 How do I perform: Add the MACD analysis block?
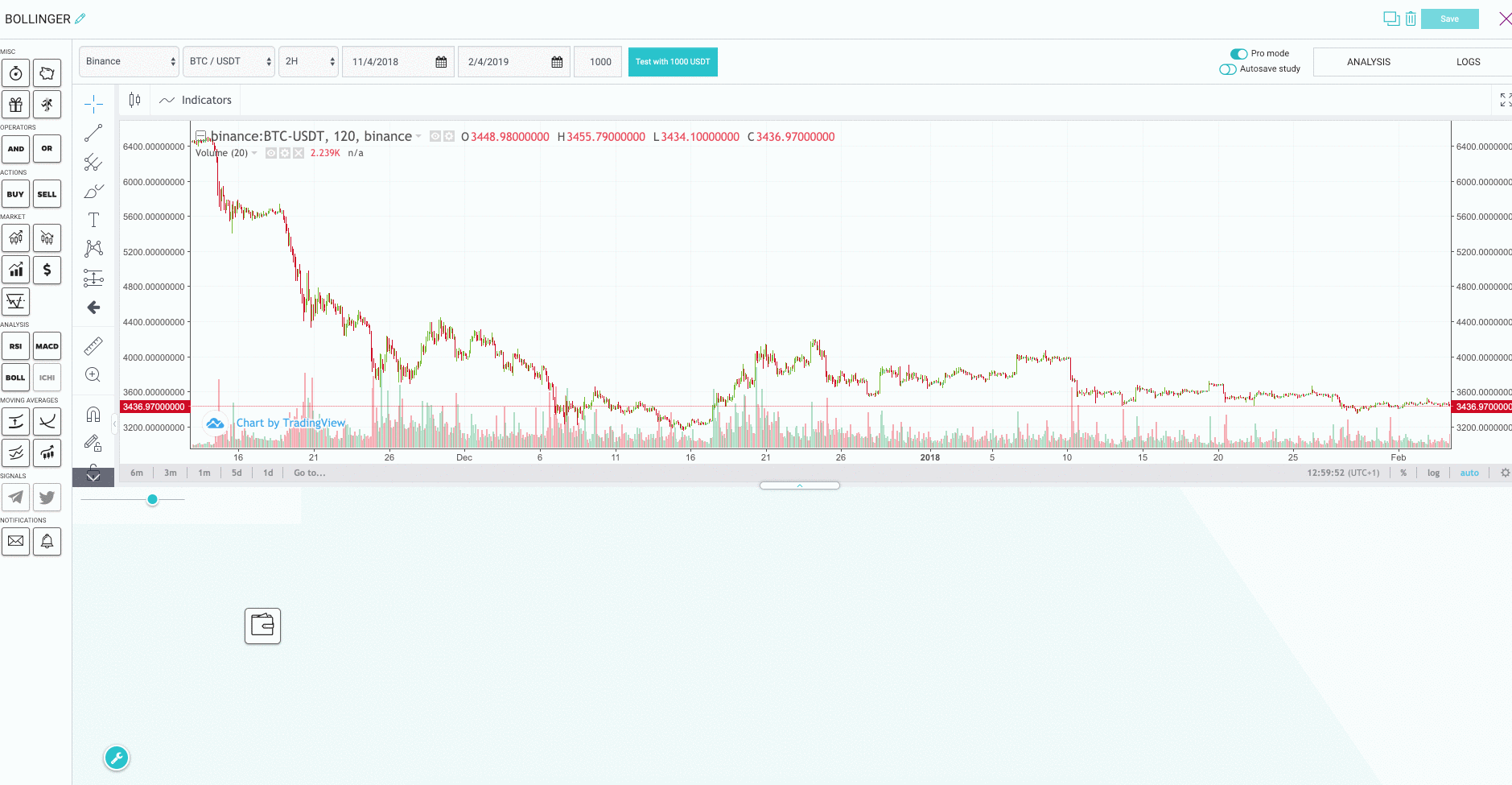click(x=47, y=346)
